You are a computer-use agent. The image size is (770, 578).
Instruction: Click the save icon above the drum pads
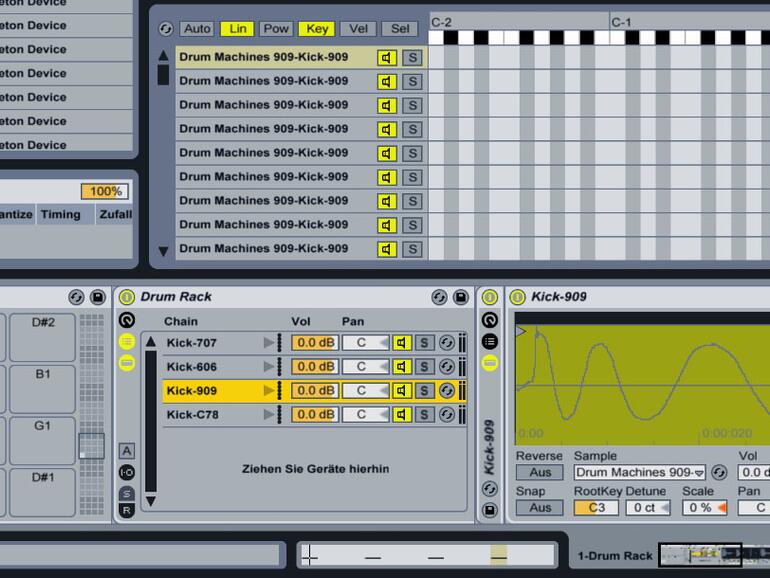click(98, 297)
